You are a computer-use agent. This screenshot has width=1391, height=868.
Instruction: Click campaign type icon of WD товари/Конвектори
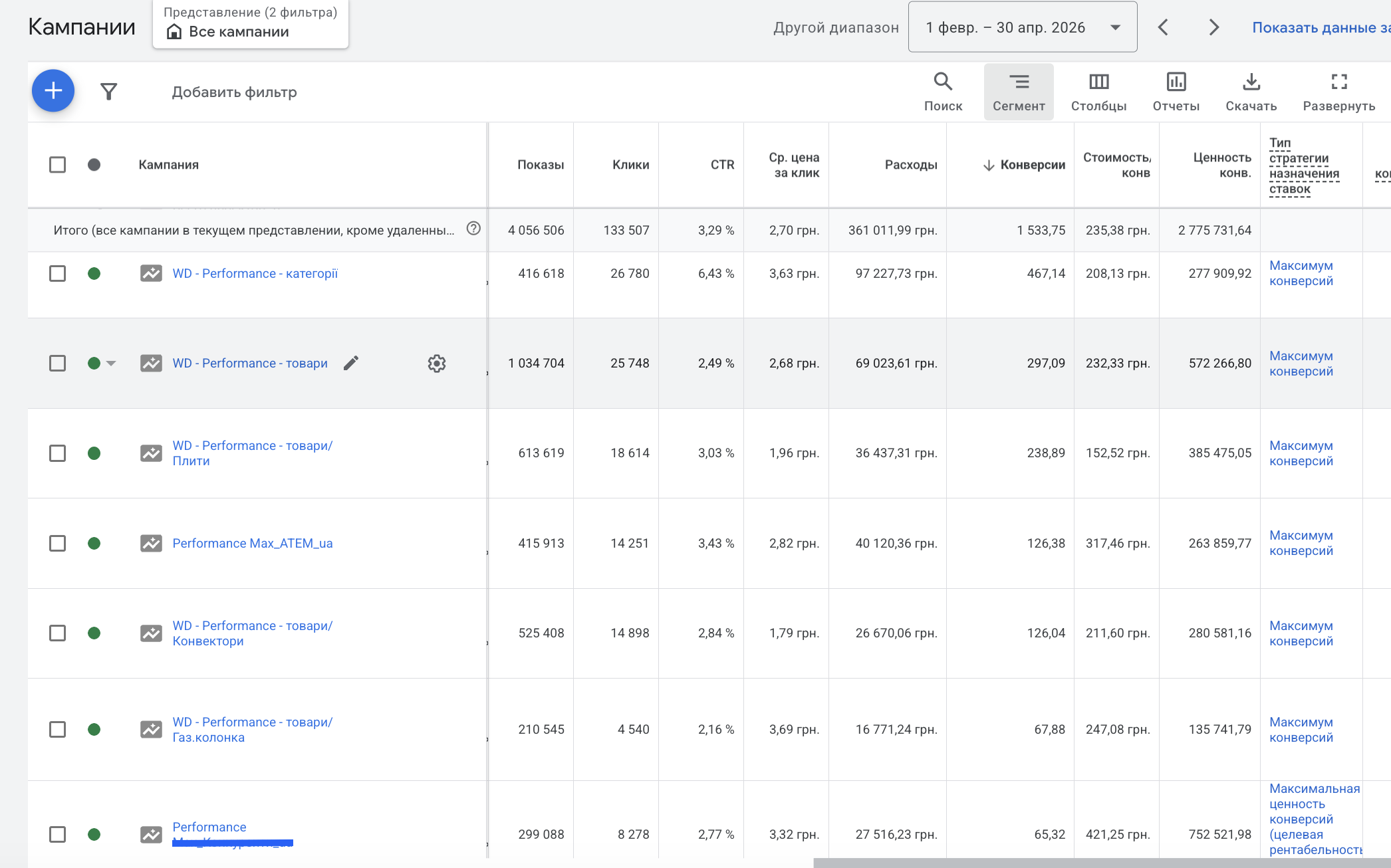(x=151, y=633)
